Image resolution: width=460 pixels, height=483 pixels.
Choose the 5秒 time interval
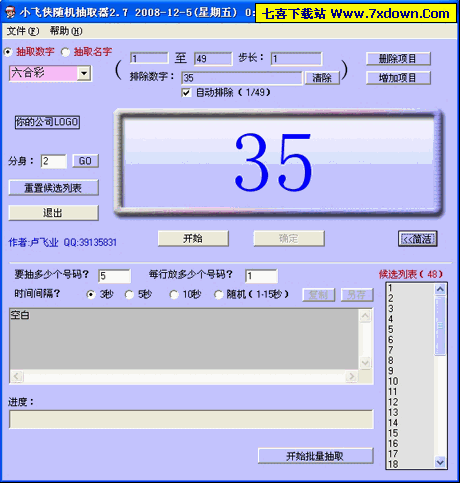pyautogui.click(x=129, y=294)
